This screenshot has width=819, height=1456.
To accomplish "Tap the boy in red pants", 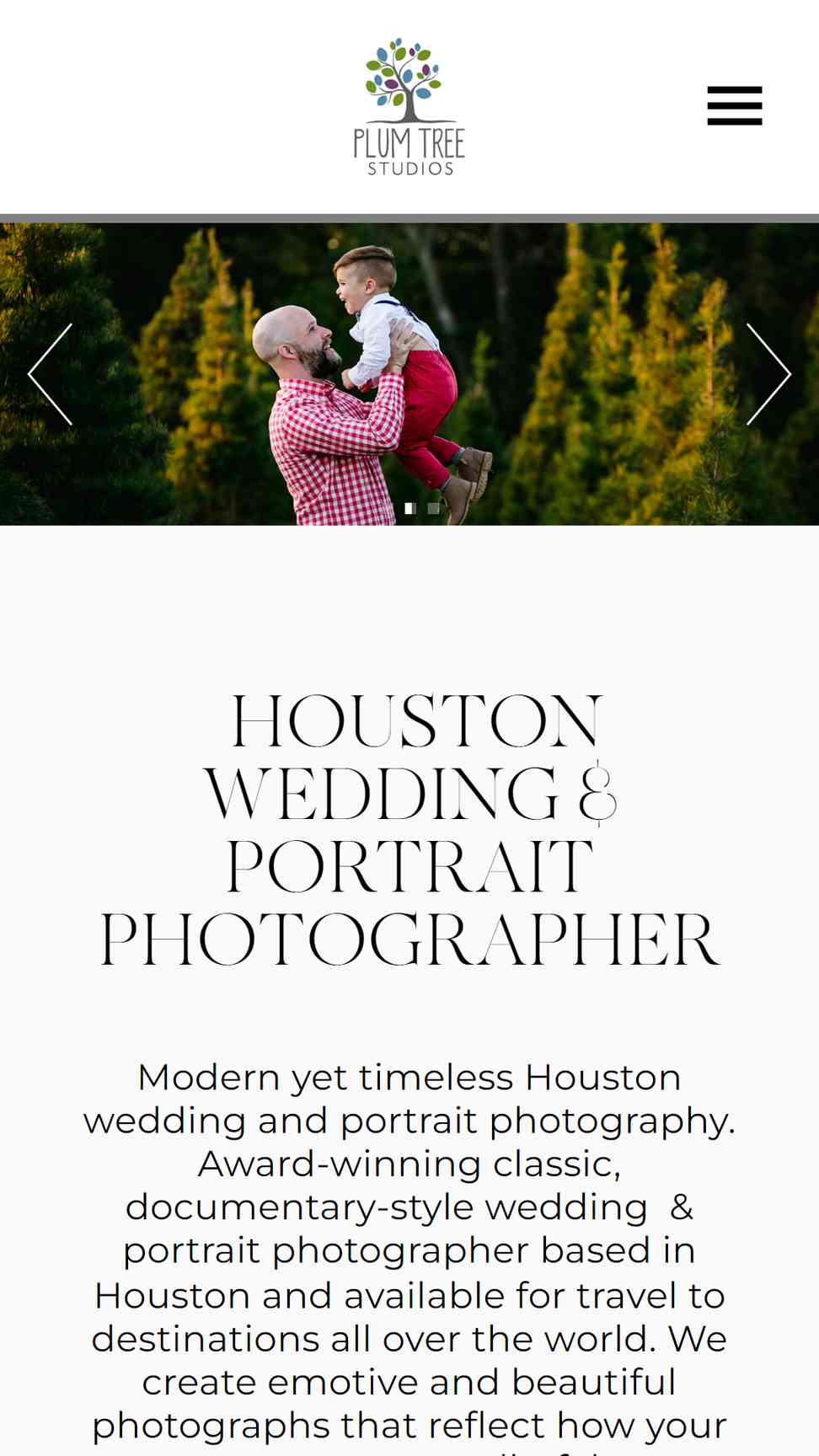I will (404, 362).
